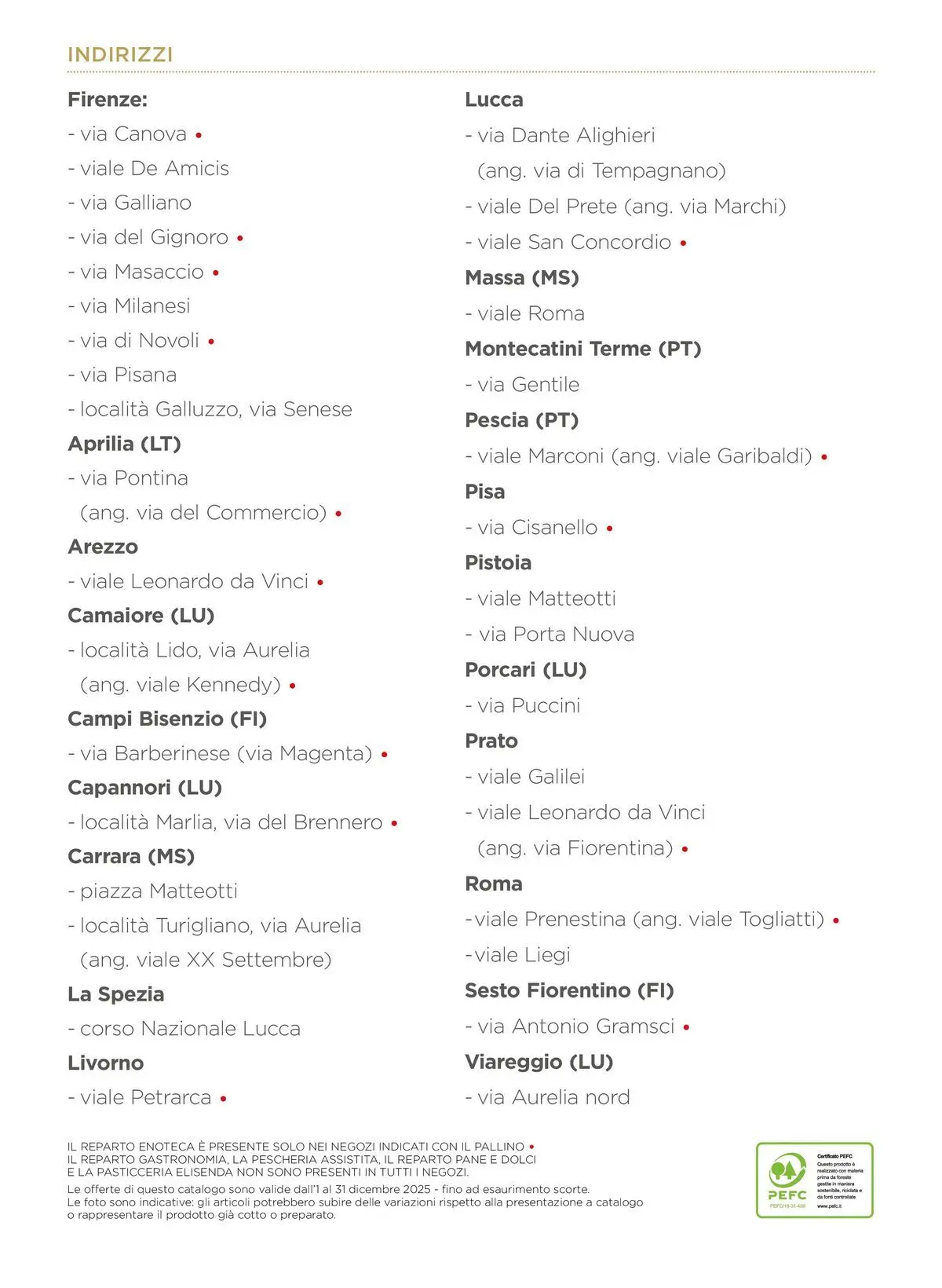Click the red dot beside via Canova

[x=199, y=135]
